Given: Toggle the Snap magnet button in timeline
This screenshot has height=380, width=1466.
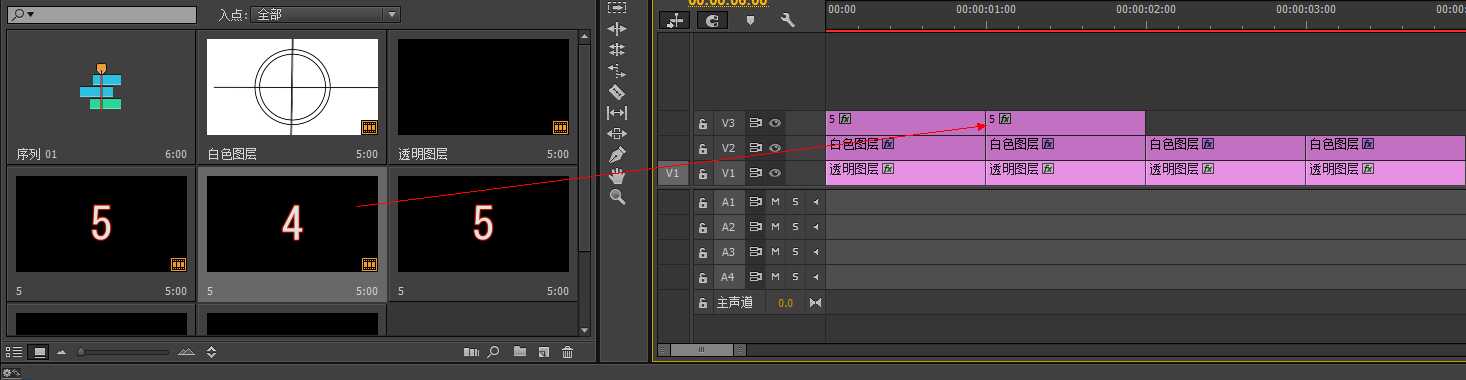Looking at the screenshot, I should [x=712, y=20].
